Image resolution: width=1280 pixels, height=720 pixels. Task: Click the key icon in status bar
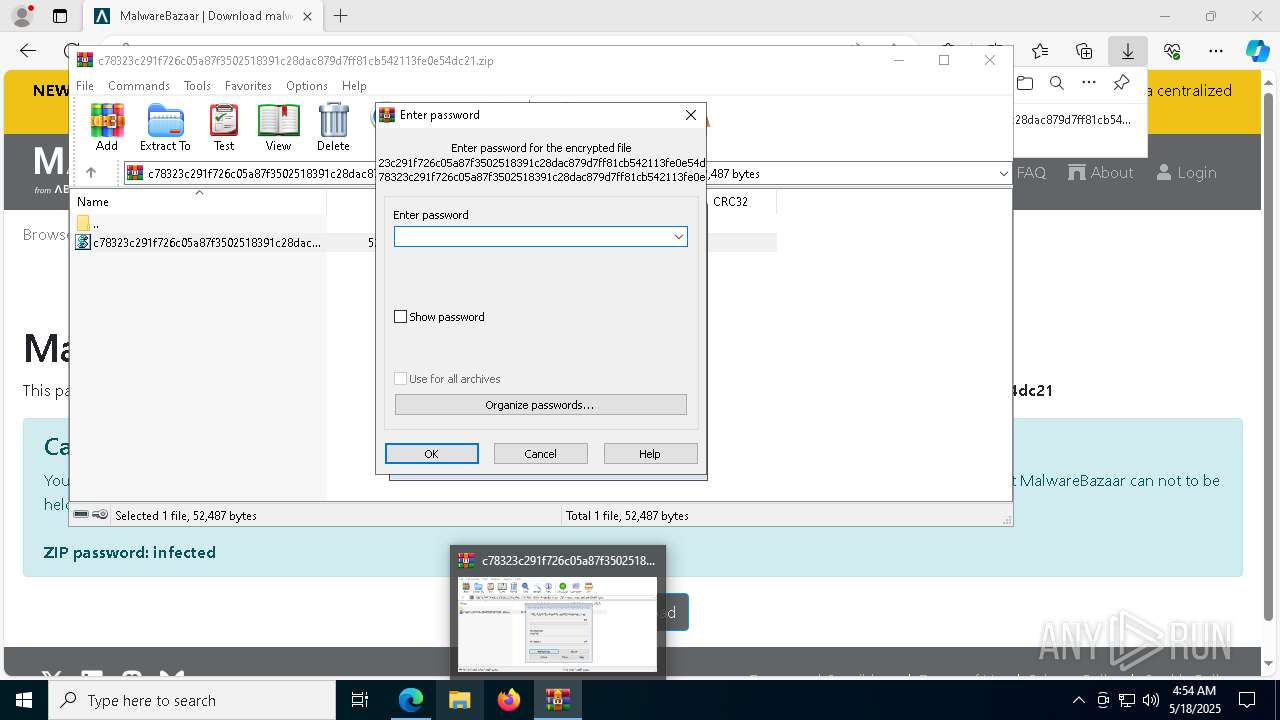[100, 515]
